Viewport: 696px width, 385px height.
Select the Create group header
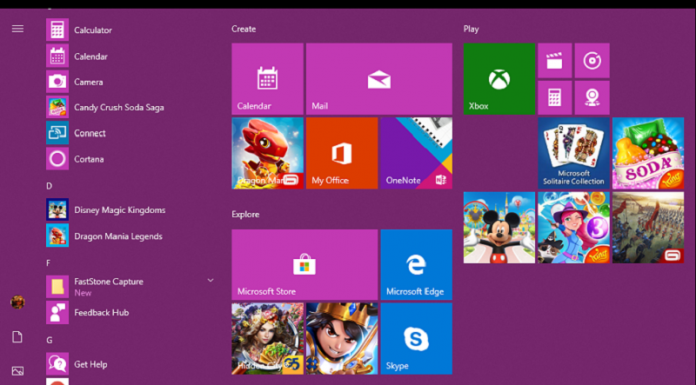coord(244,29)
